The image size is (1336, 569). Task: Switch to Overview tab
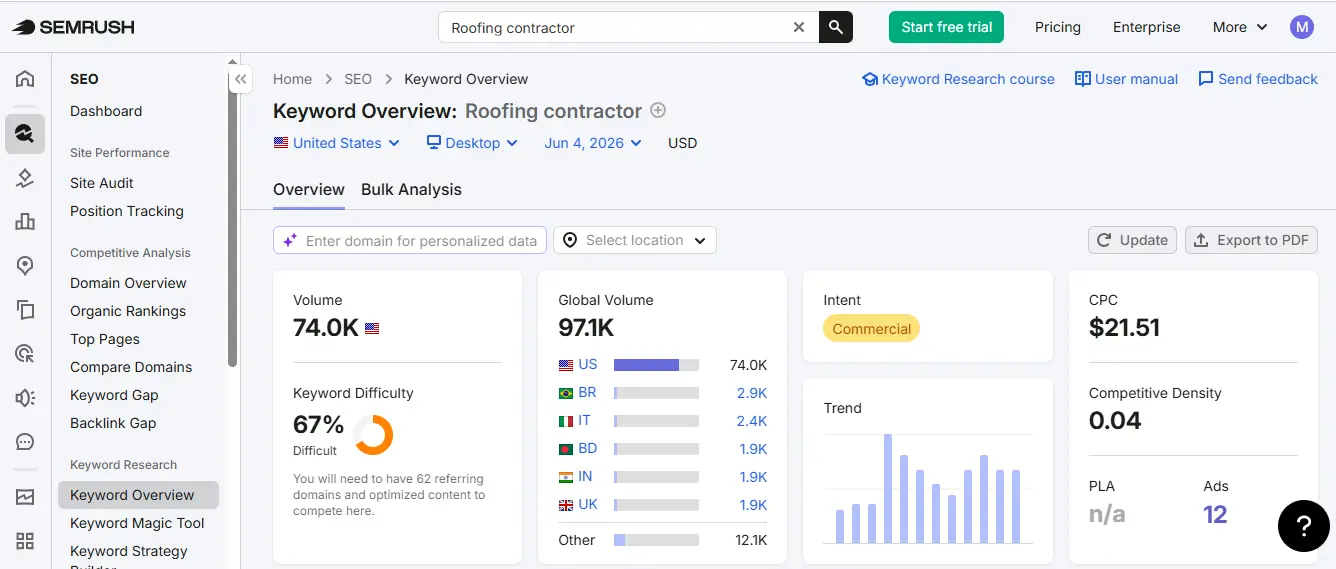click(x=309, y=189)
